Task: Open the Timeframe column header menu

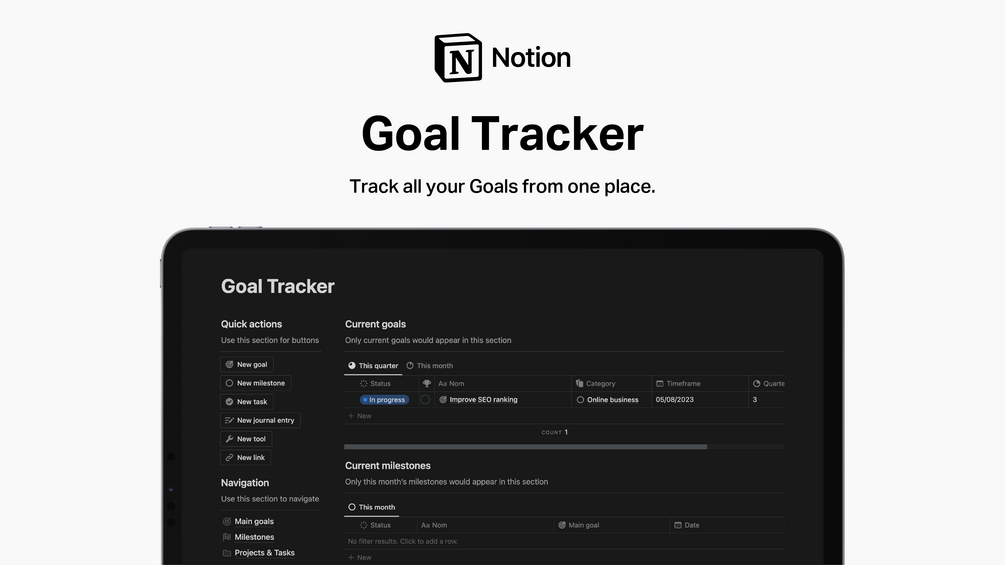Action: point(683,383)
